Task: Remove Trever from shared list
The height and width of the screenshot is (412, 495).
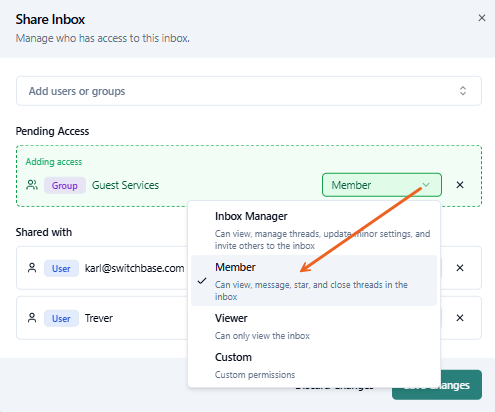Action: click(460, 318)
